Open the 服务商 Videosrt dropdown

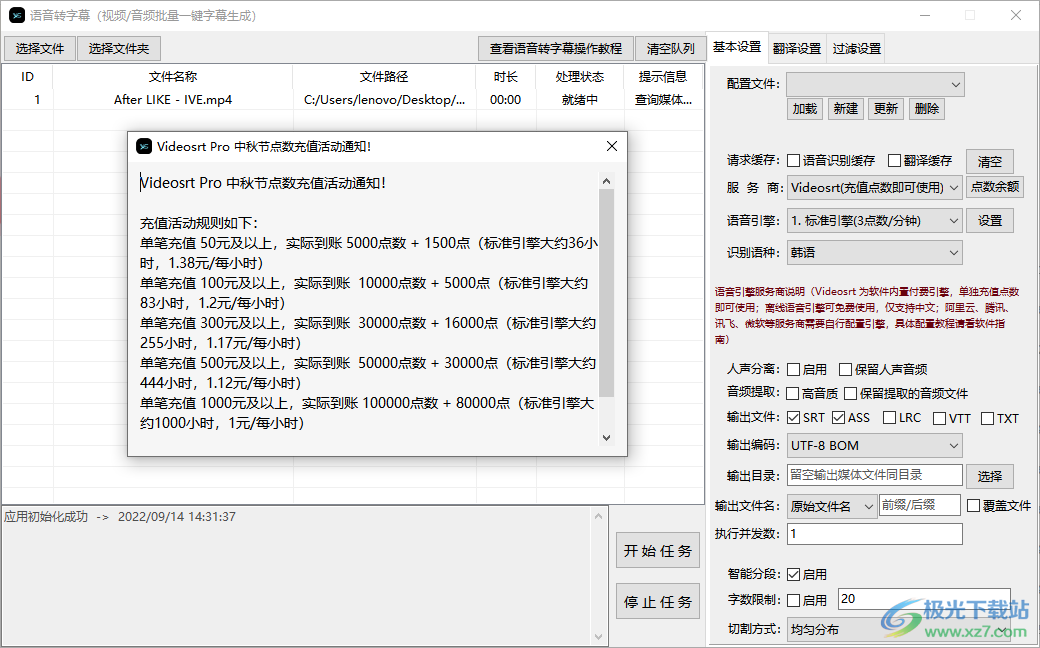[874, 188]
